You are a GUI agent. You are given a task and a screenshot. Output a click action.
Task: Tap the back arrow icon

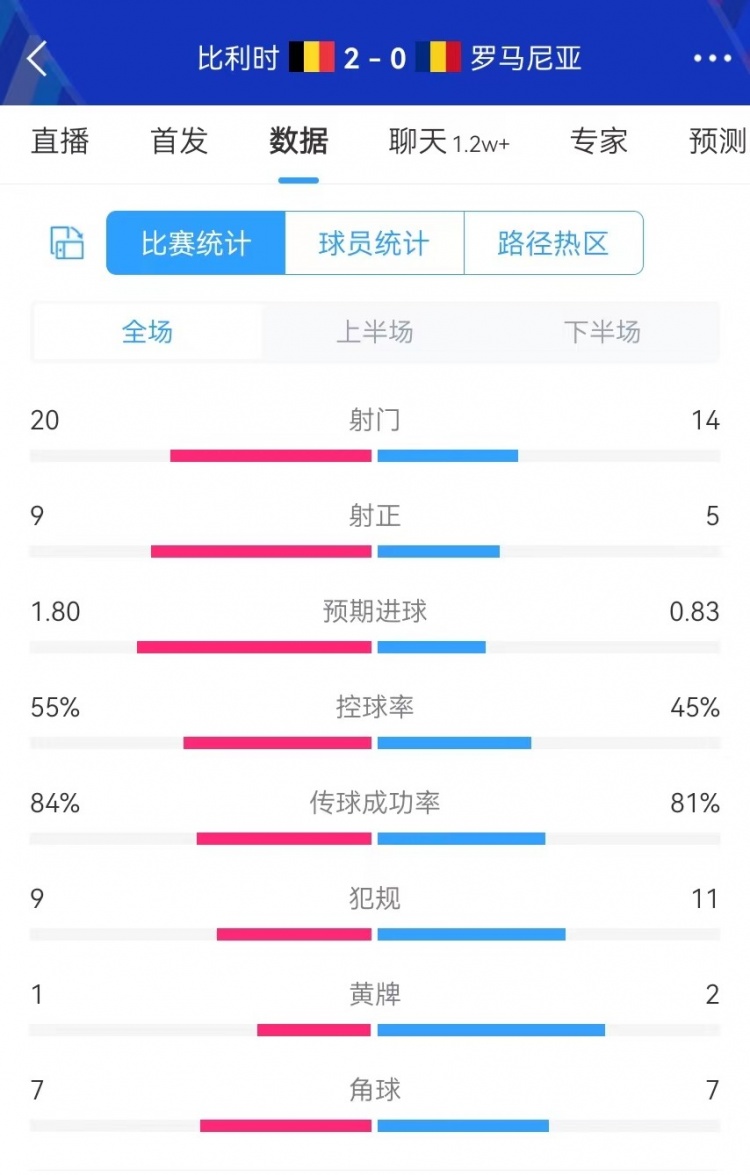pos(37,58)
